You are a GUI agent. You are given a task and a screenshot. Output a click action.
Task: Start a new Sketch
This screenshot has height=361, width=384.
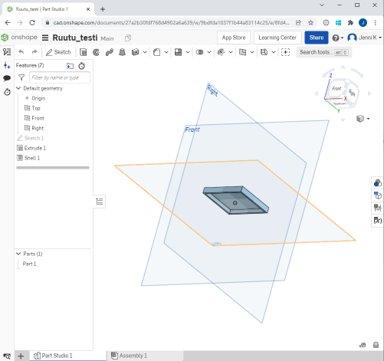click(x=58, y=52)
